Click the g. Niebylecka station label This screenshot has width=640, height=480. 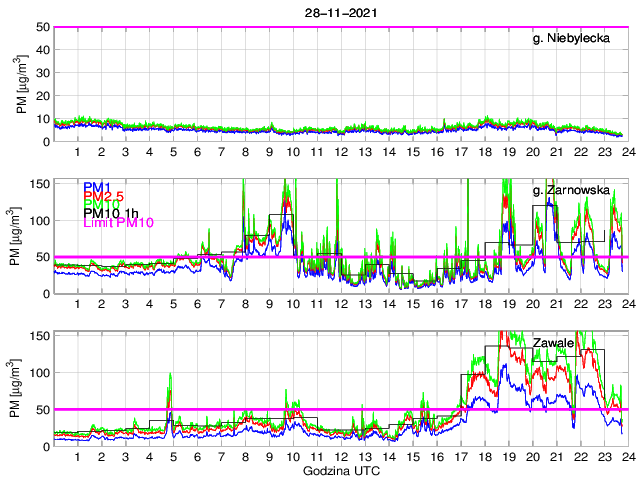(x=571, y=38)
